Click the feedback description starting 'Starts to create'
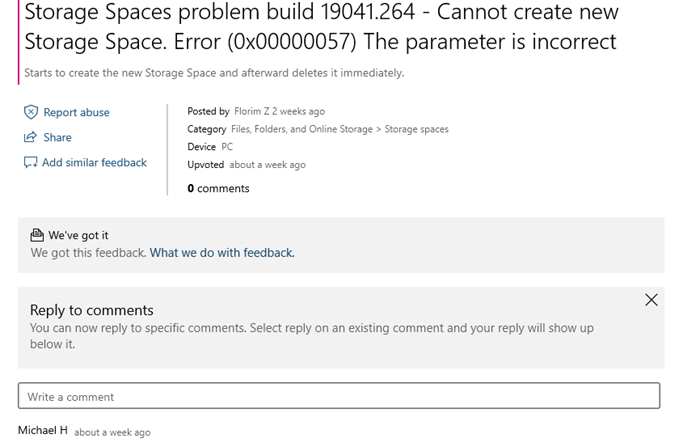The height and width of the screenshot is (440, 700). pos(214,73)
